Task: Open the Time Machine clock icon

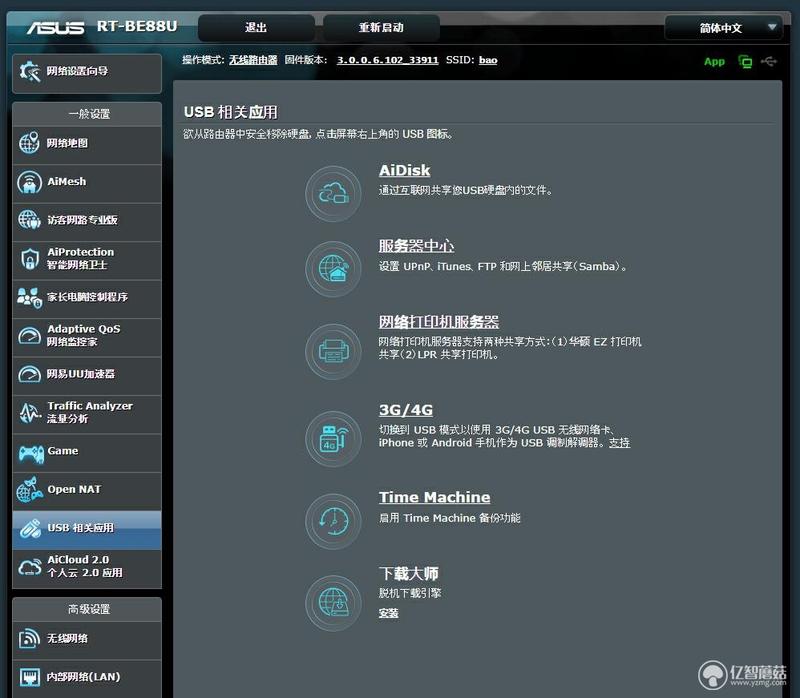Action: pyautogui.click(x=333, y=521)
